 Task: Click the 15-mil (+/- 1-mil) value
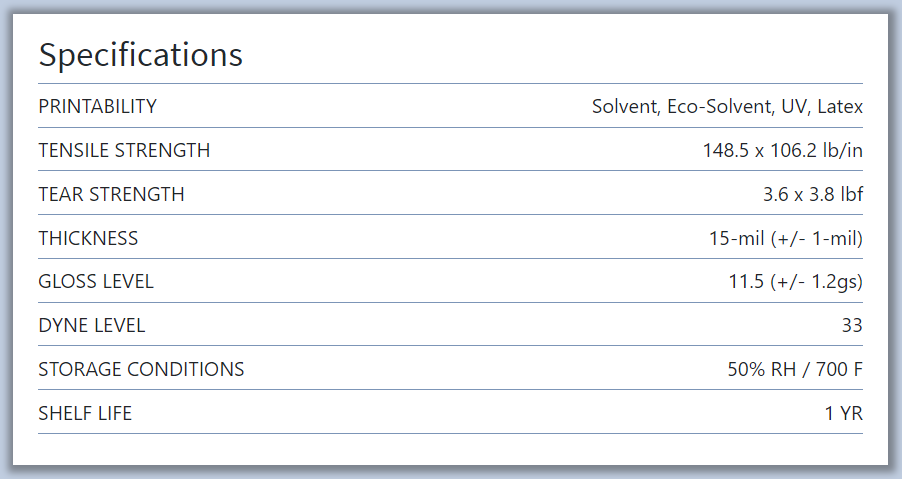pyautogui.click(x=786, y=238)
